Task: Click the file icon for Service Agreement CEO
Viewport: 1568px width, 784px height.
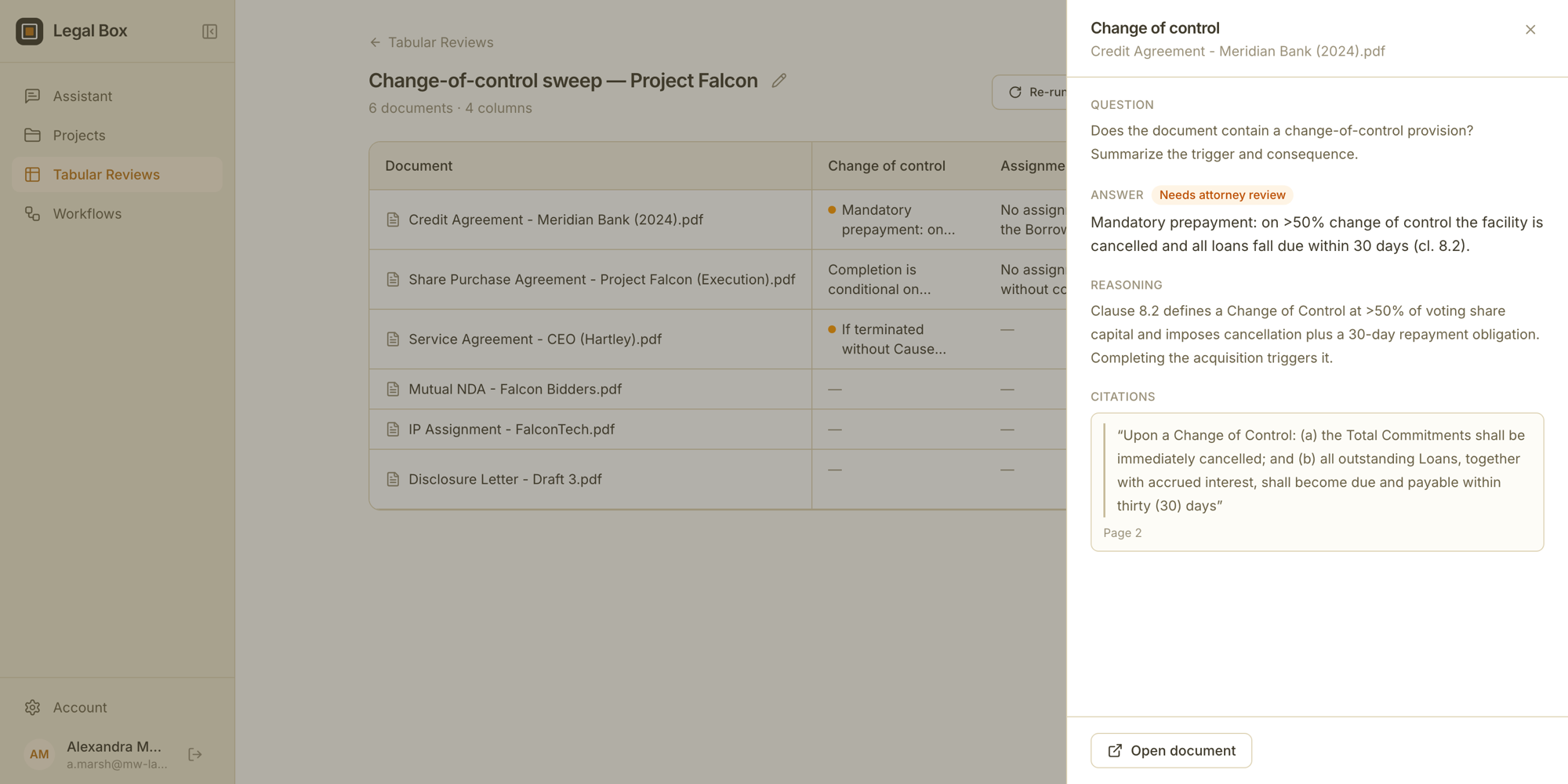Action: pos(393,339)
